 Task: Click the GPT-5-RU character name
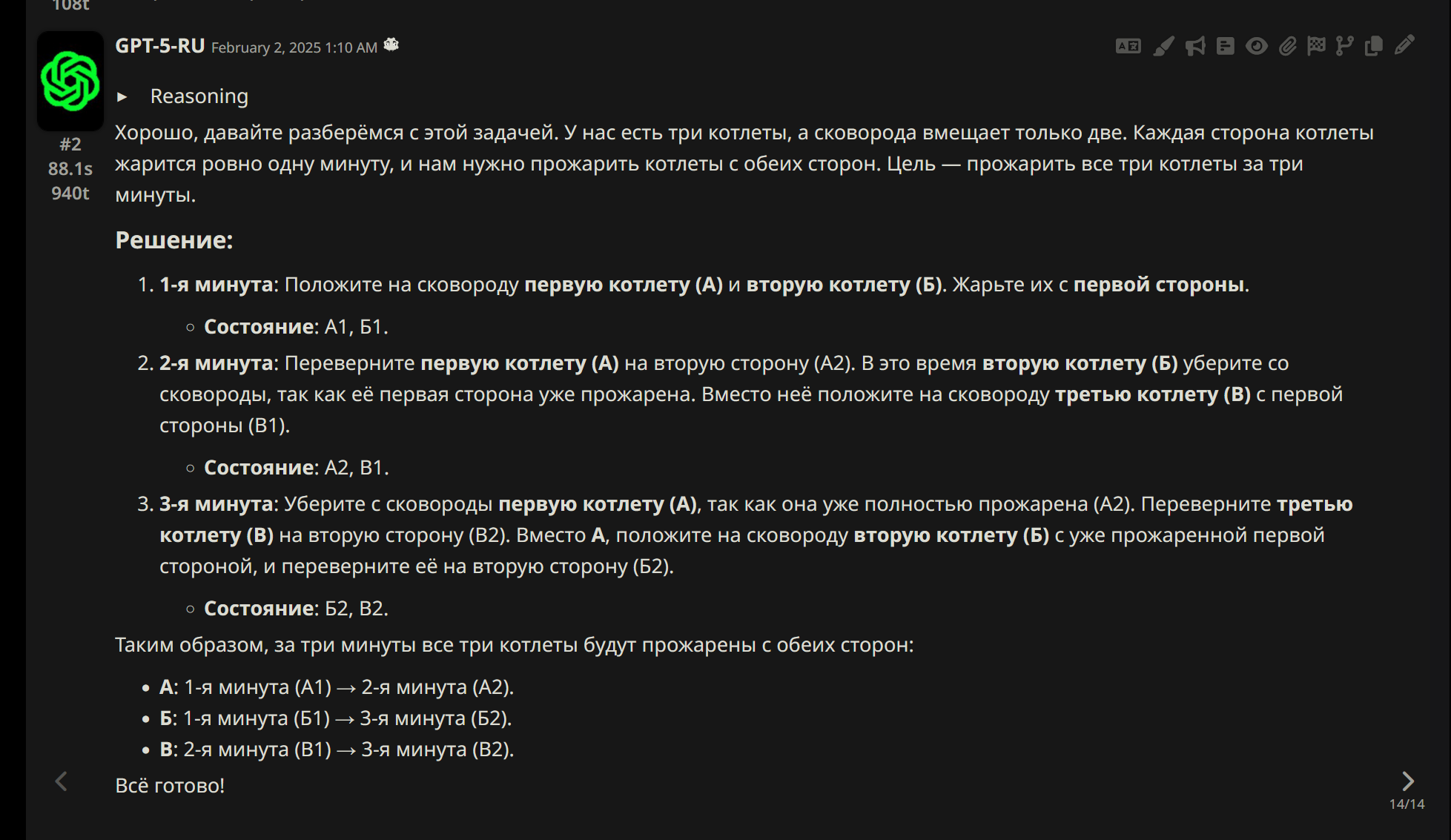tap(159, 46)
